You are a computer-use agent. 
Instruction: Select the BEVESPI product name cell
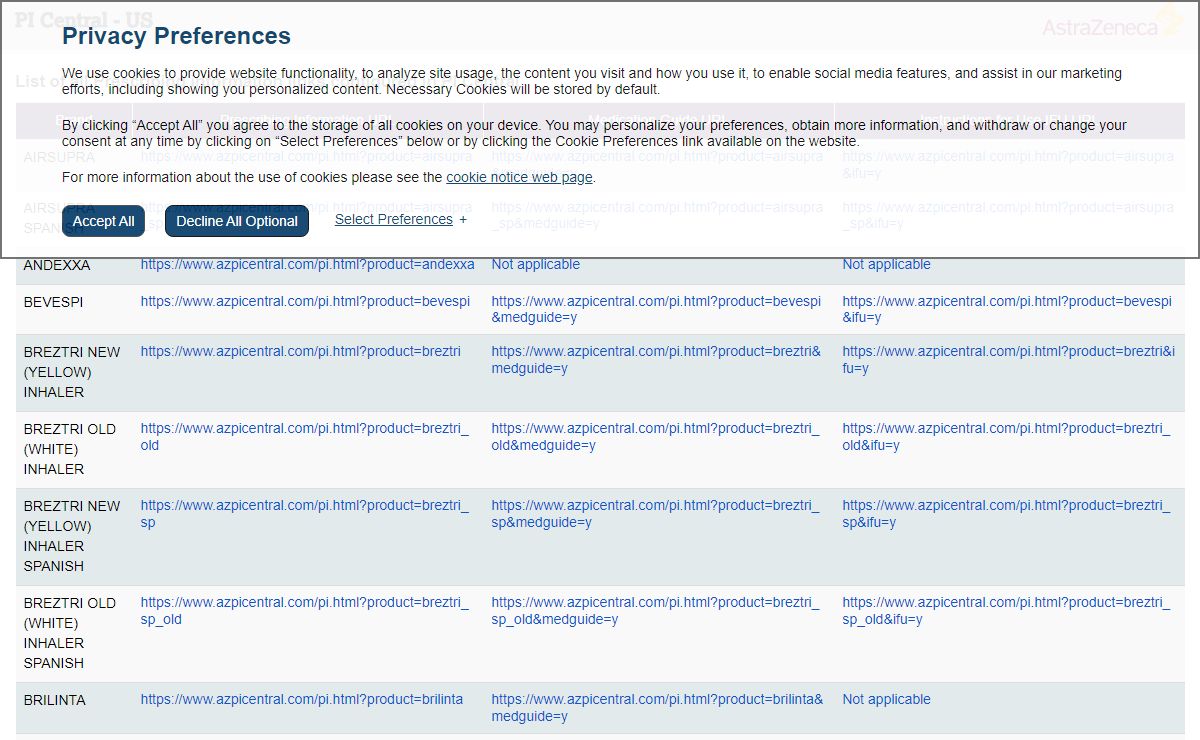pos(53,302)
